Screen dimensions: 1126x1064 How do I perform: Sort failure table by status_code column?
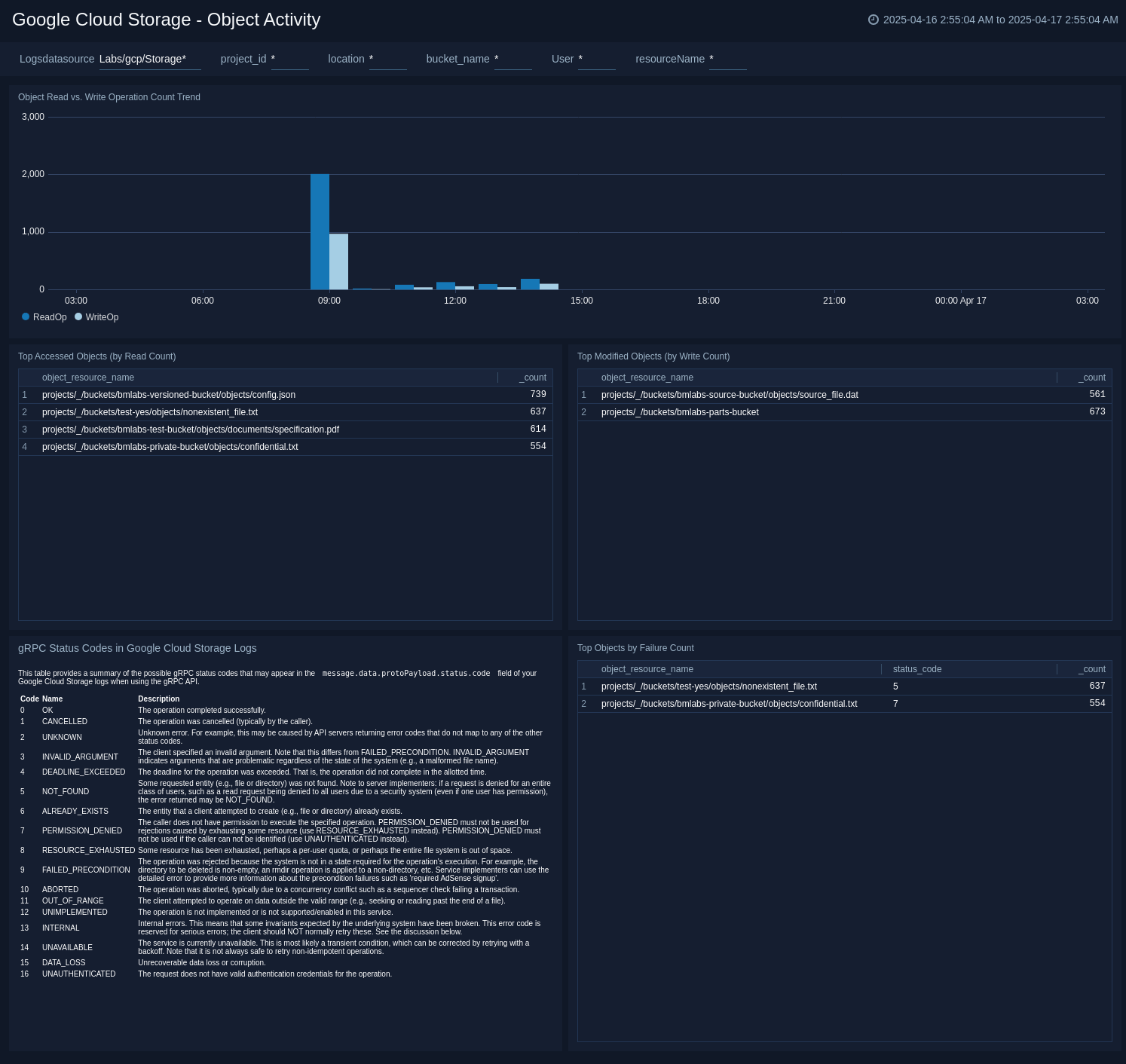tap(916, 669)
